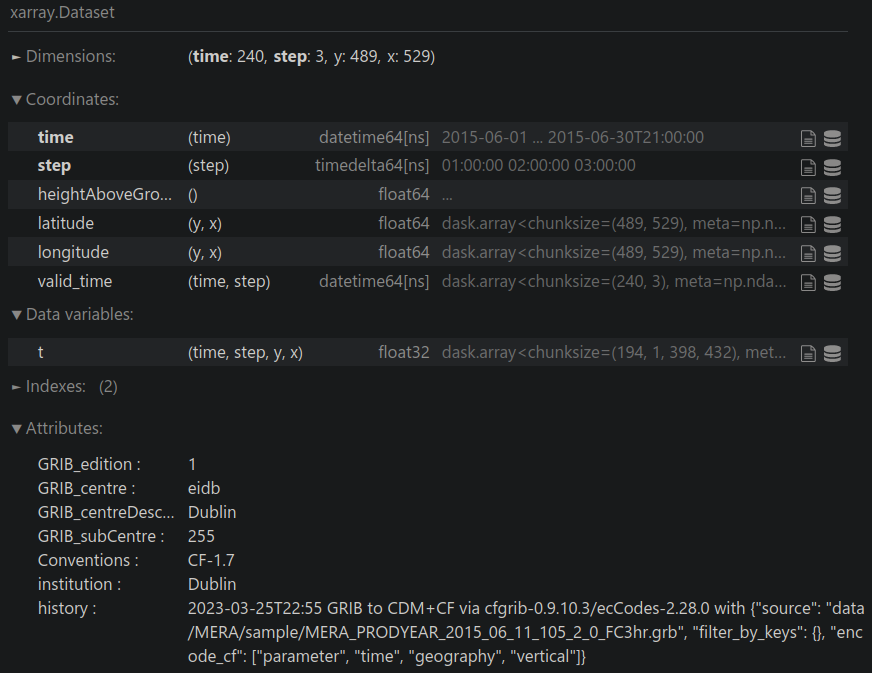
Task: Show data repr for variable t
Action: pyautogui.click(x=832, y=353)
